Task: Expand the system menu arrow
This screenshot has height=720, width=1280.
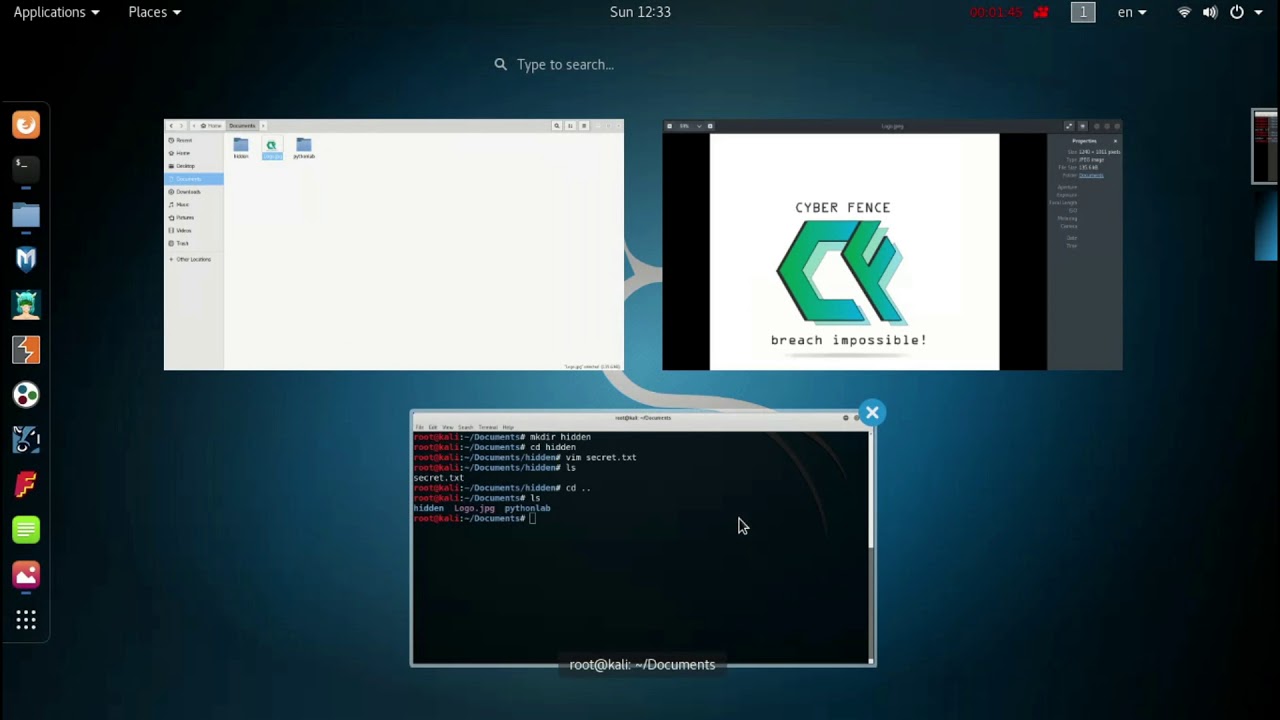Action: pos(1260,12)
